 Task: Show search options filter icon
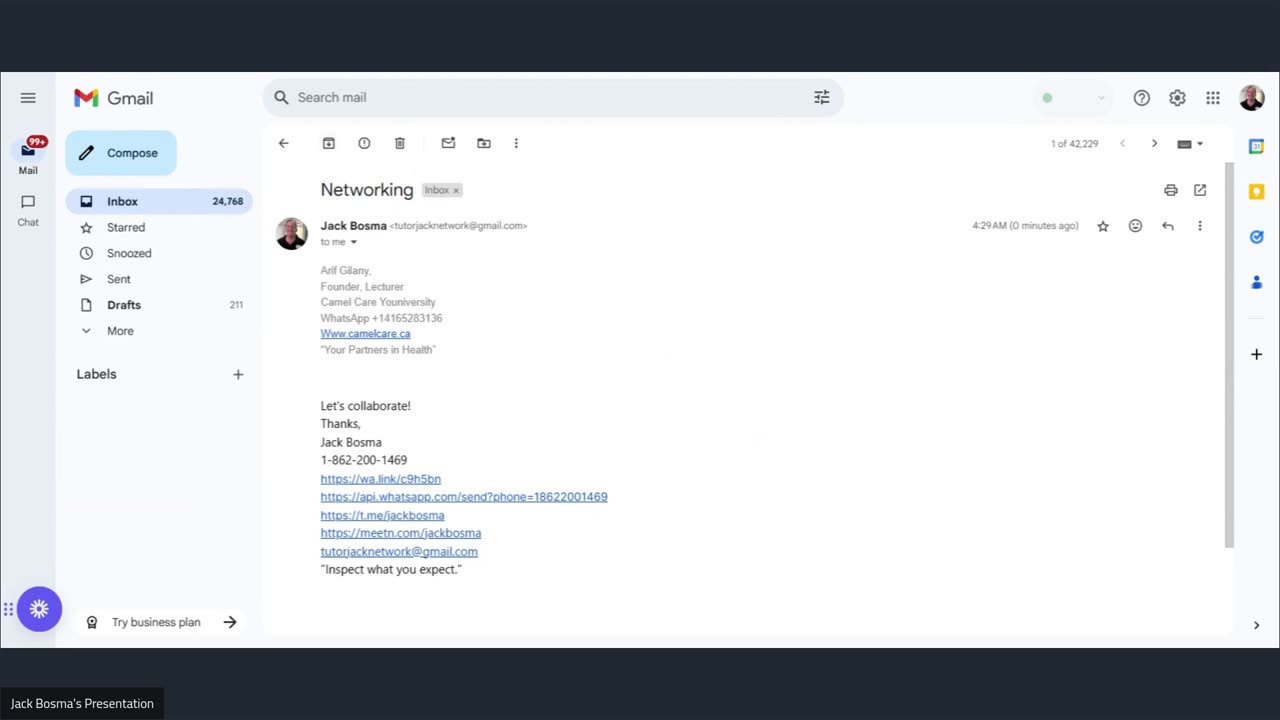(822, 97)
